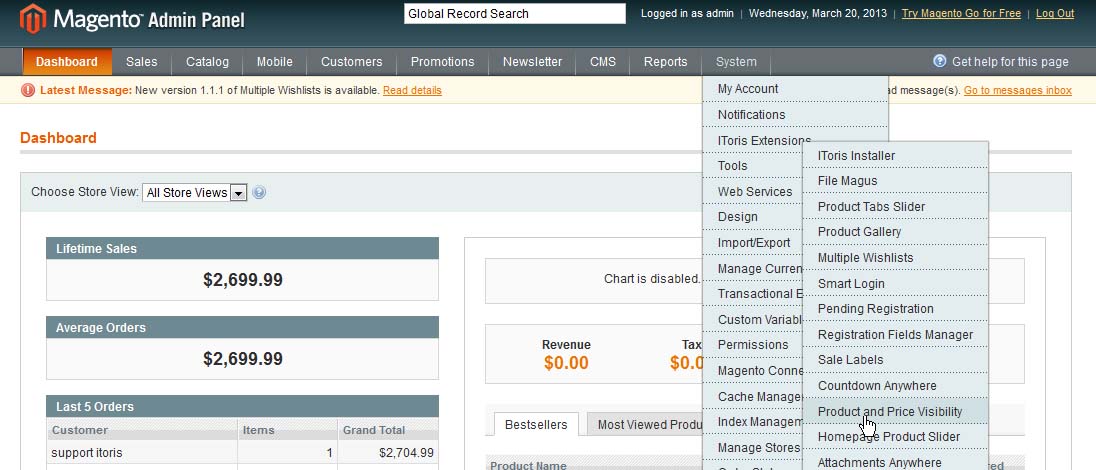Select Web Services in System menu

click(754, 192)
